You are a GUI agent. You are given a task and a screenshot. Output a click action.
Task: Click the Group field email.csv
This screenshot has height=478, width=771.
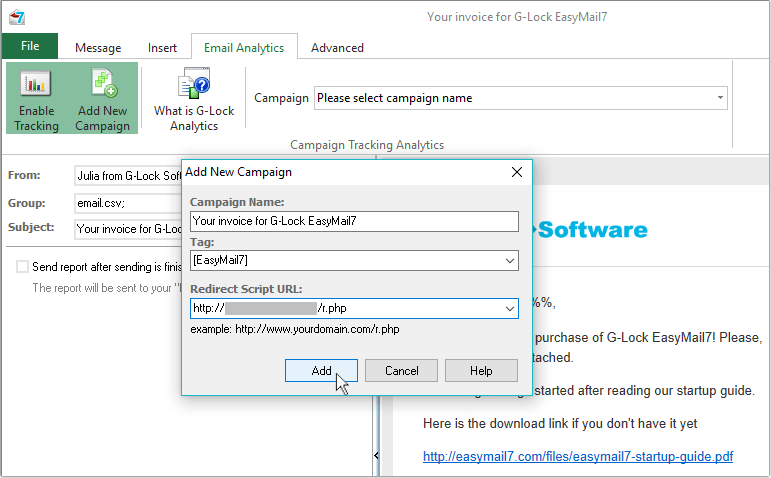point(128,203)
